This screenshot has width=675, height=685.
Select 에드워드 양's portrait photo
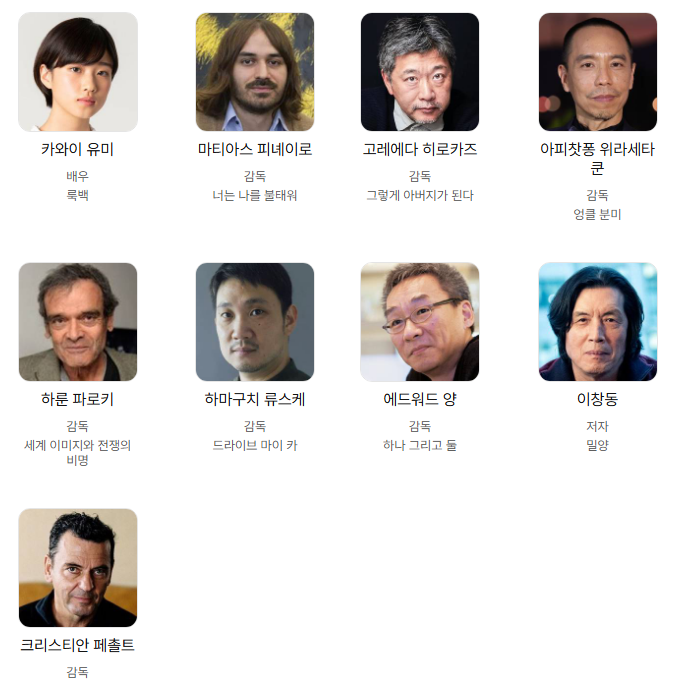coord(420,322)
